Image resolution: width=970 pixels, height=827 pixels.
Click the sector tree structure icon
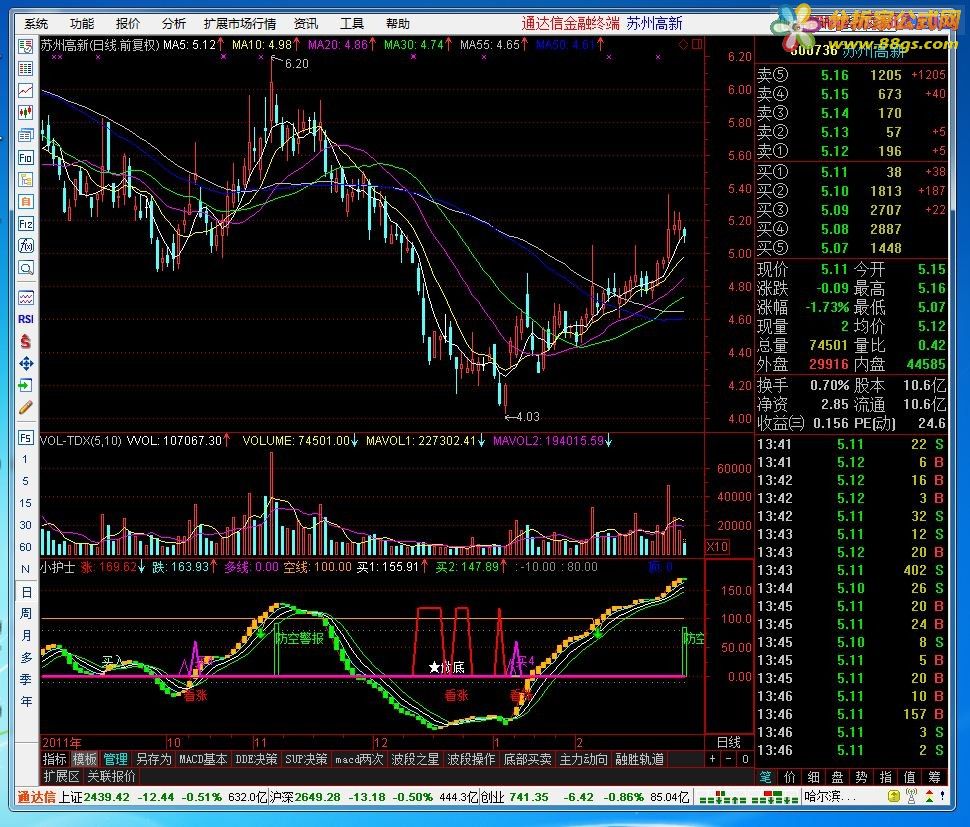pos(25,180)
